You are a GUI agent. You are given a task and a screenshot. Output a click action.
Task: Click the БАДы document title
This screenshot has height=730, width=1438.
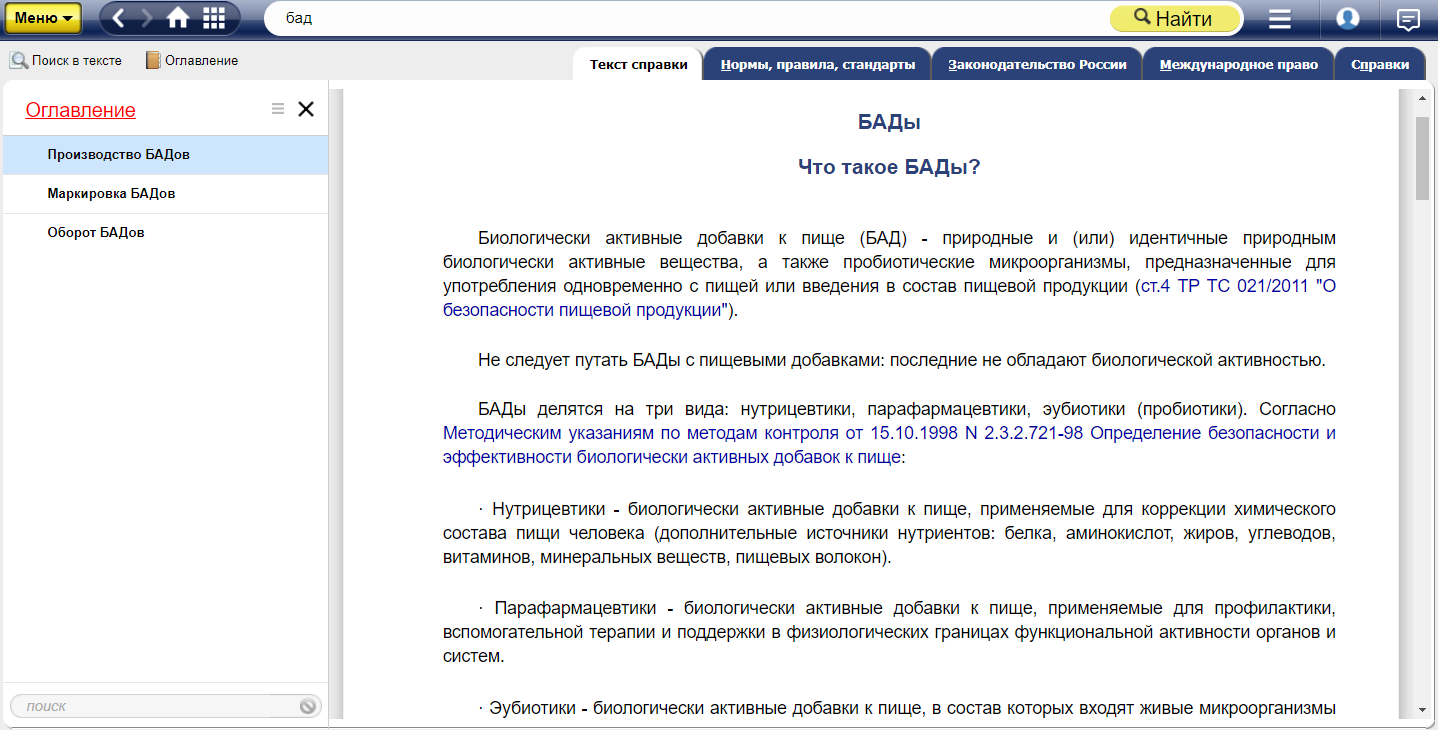click(889, 122)
